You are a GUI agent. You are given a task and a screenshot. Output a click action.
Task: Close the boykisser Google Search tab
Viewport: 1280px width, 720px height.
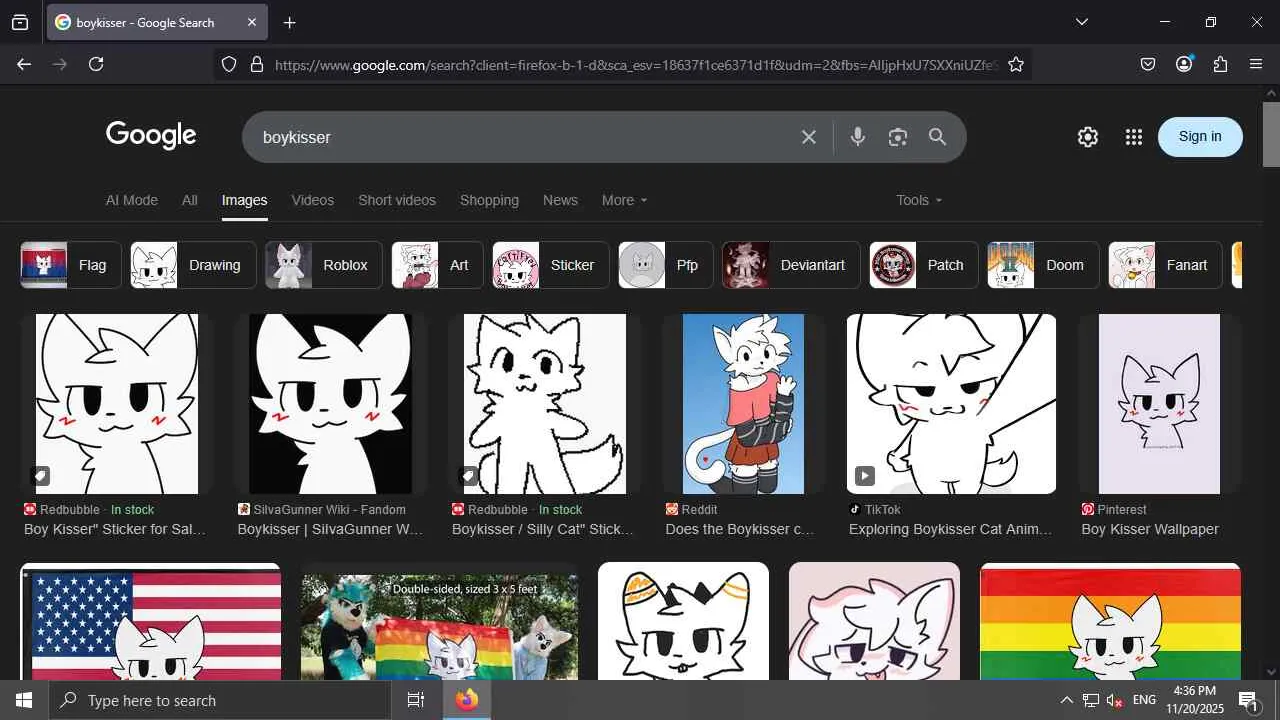point(251,22)
